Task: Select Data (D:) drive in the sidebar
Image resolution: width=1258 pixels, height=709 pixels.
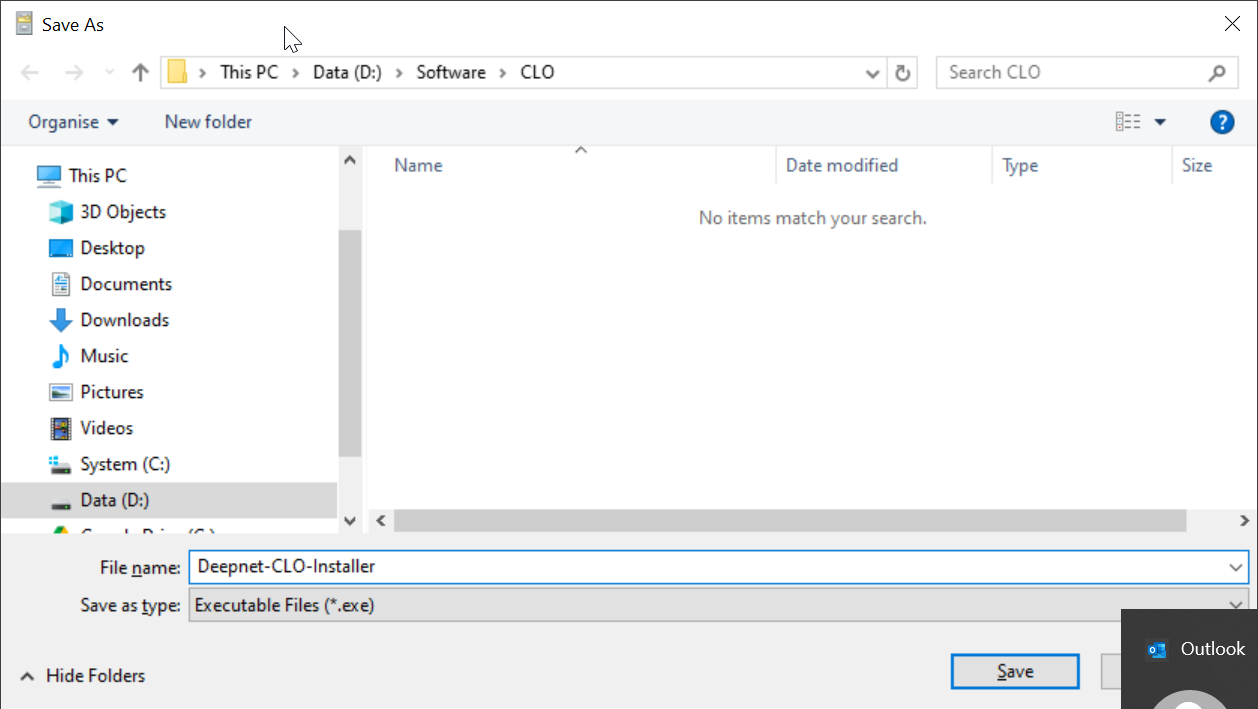Action: pyautogui.click(x=169, y=500)
